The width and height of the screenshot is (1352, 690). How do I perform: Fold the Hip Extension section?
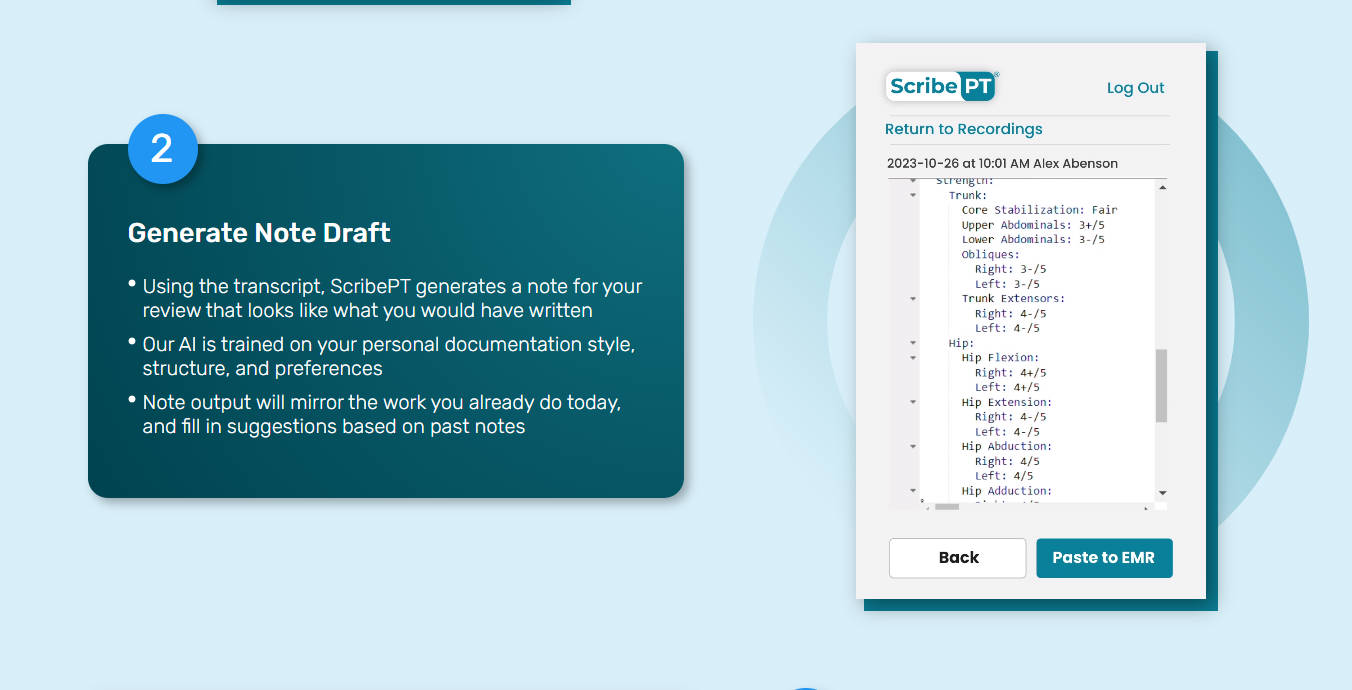click(x=913, y=402)
